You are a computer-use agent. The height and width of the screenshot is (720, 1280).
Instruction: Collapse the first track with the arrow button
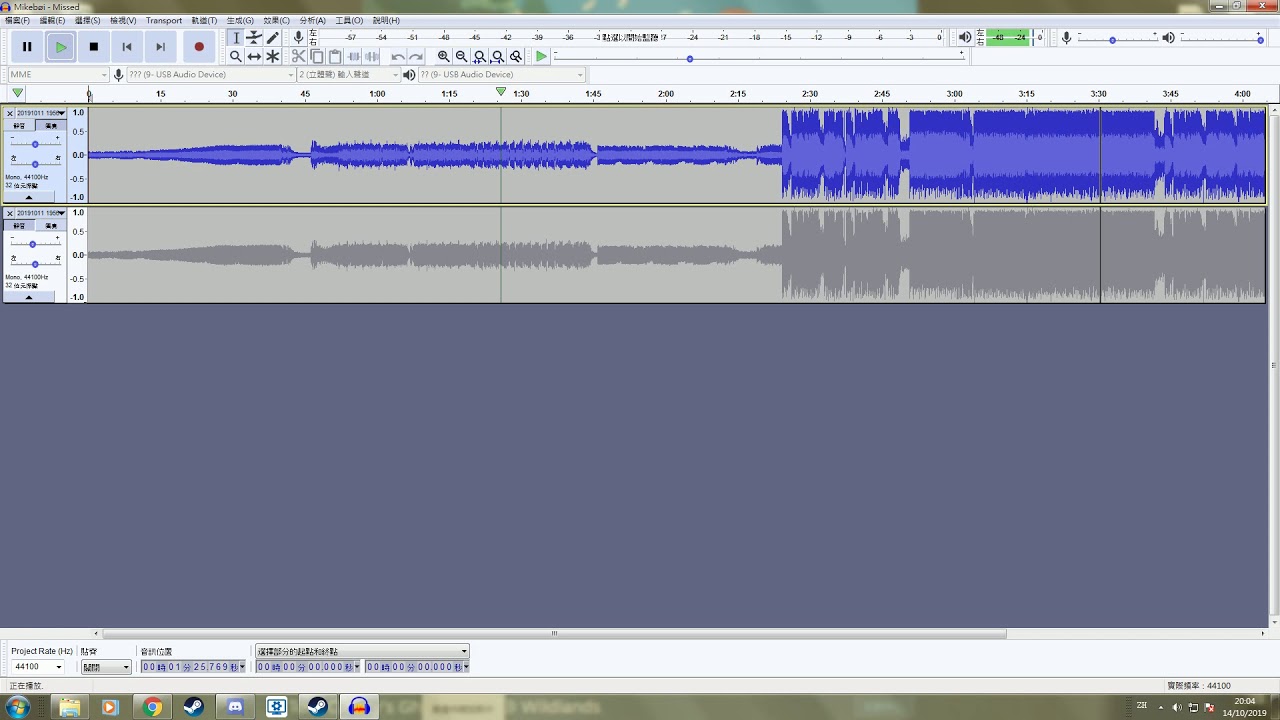(x=28, y=198)
